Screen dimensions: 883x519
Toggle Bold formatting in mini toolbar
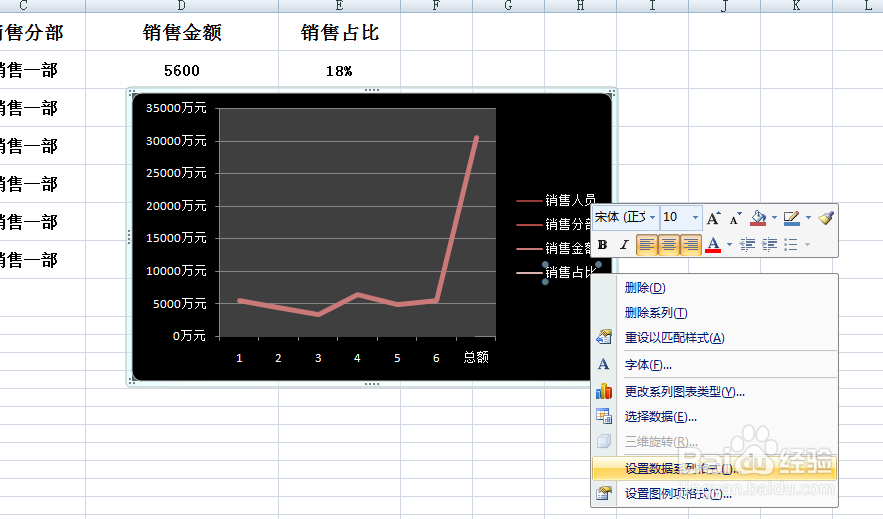click(603, 245)
